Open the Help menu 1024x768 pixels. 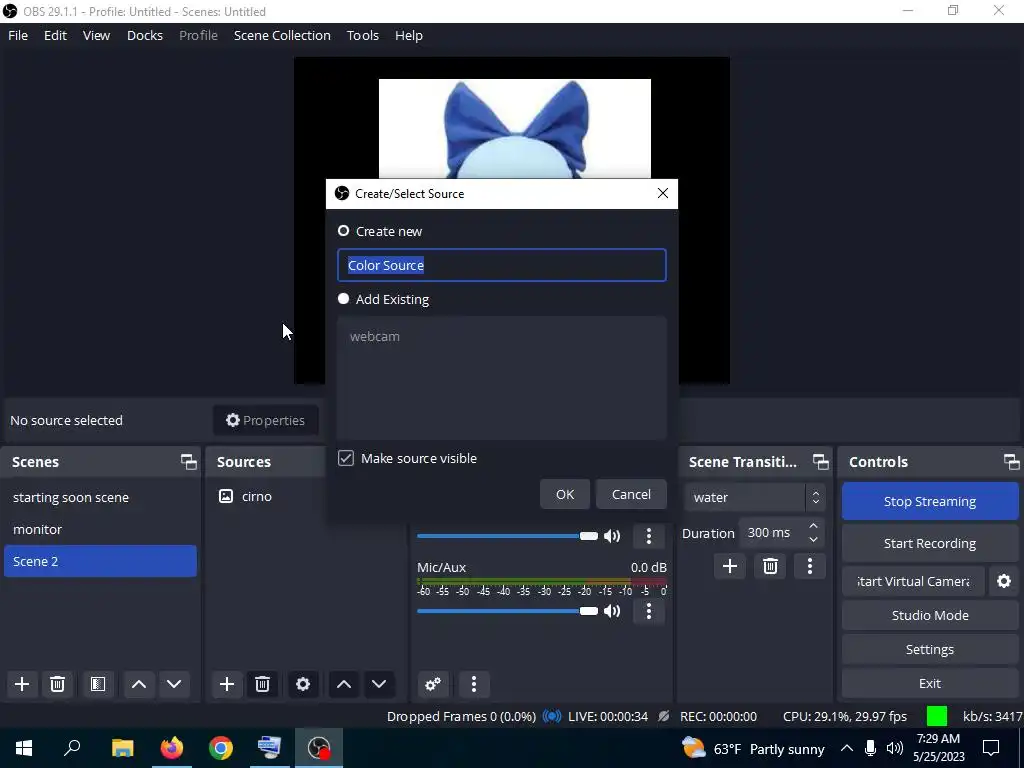pyautogui.click(x=409, y=35)
